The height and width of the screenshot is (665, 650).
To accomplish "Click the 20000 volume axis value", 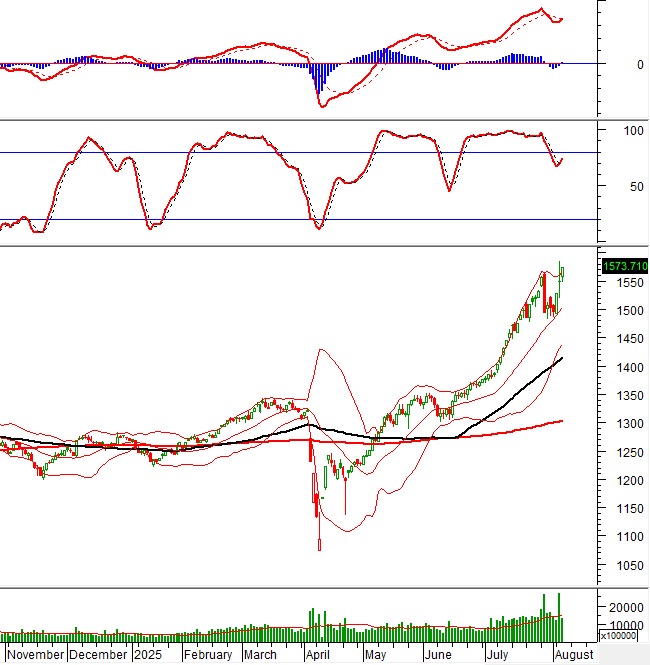I will coord(627,608).
